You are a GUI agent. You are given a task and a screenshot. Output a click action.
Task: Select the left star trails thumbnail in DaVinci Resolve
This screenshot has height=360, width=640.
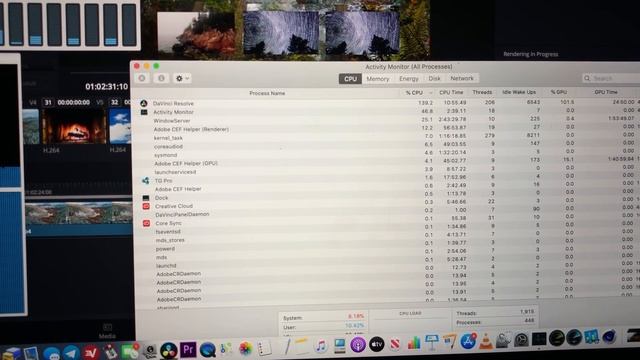point(281,32)
